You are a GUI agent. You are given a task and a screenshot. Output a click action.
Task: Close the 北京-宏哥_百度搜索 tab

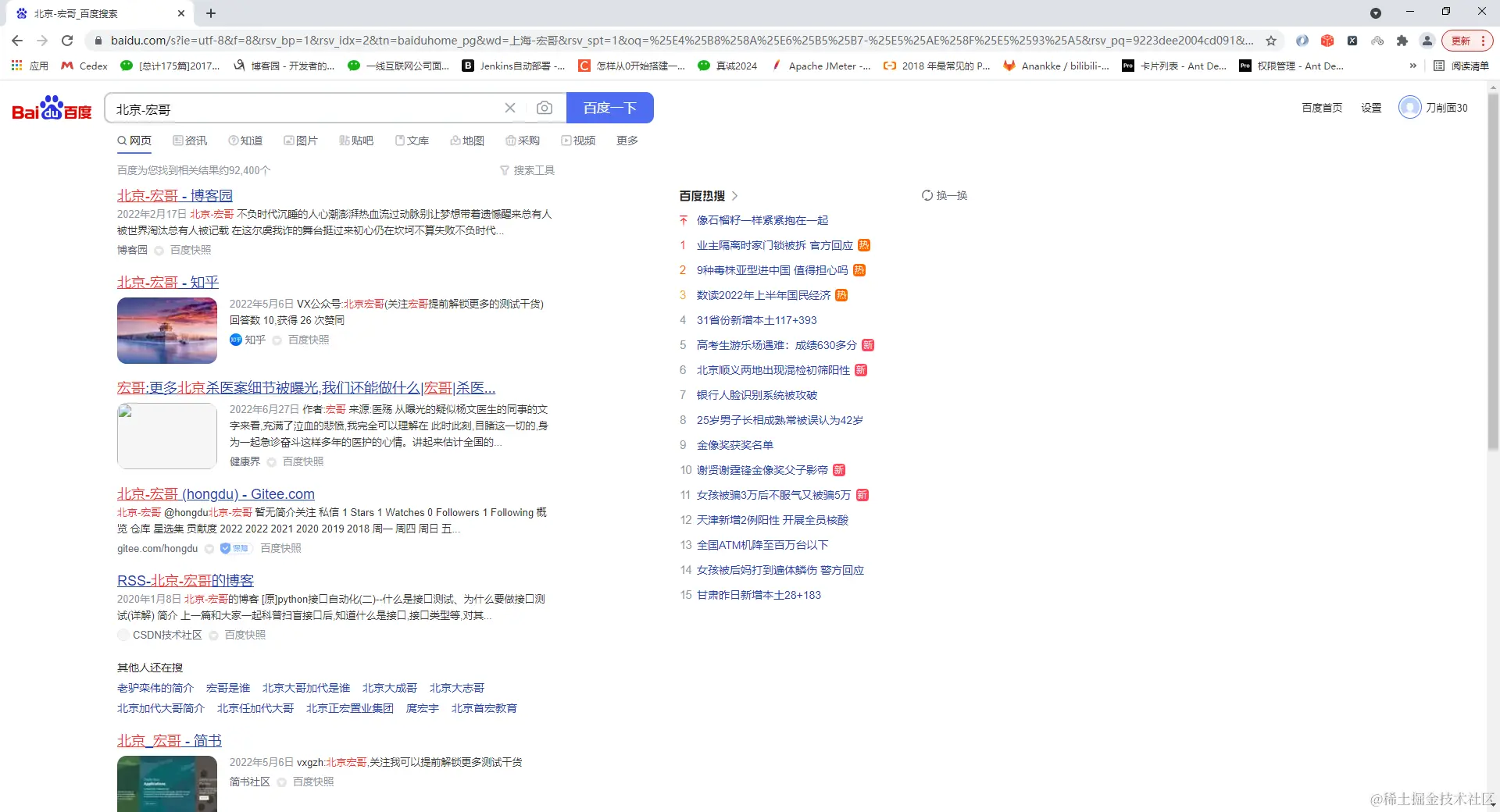pos(181,13)
